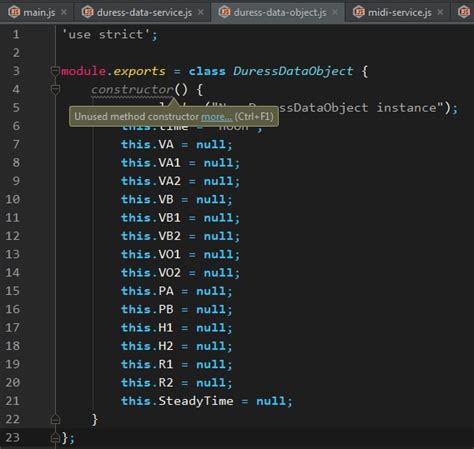Click line number 23 in the gutter
The height and width of the screenshot is (449, 474).
point(13,437)
